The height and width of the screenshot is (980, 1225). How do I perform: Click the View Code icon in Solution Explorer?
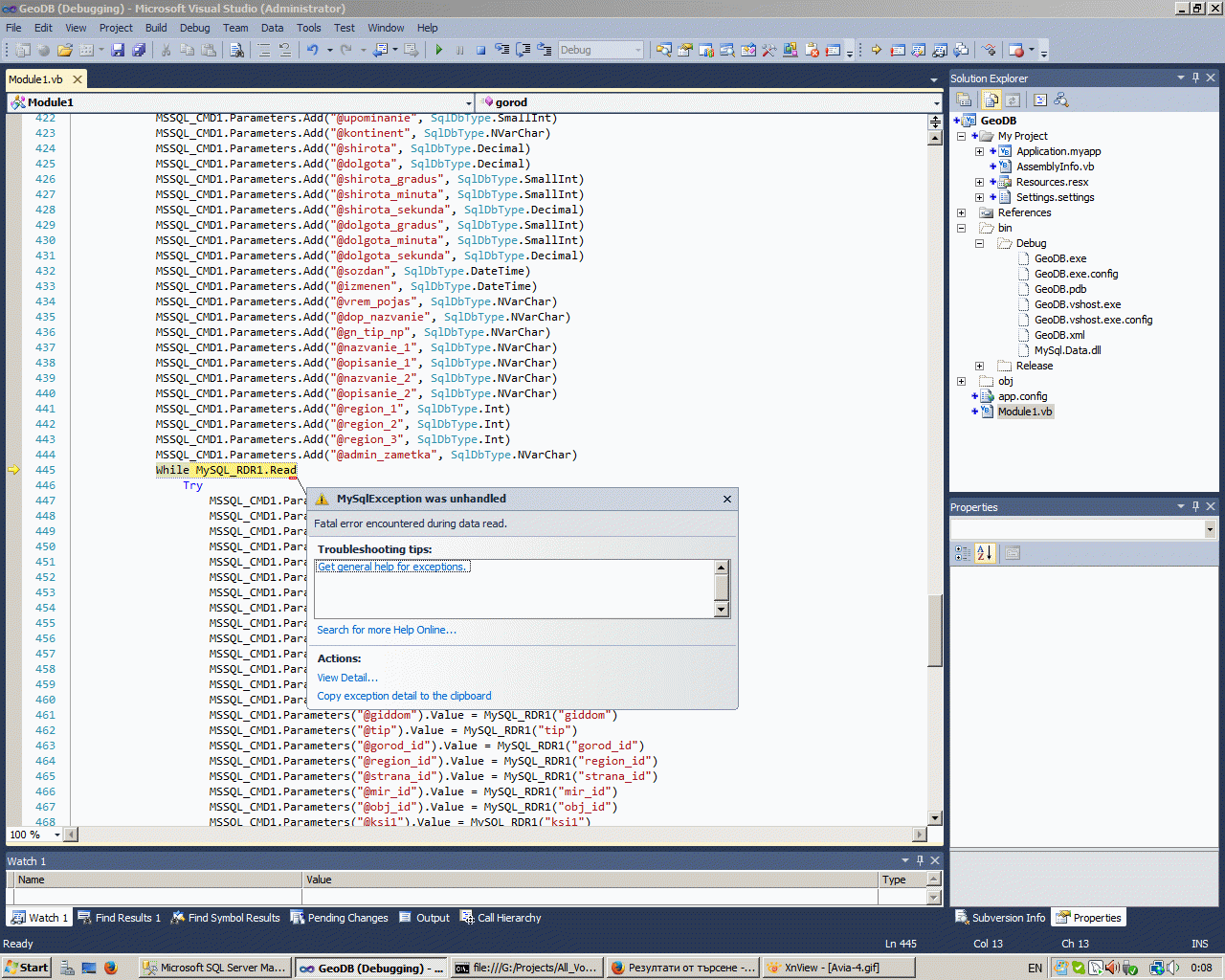tap(1040, 100)
